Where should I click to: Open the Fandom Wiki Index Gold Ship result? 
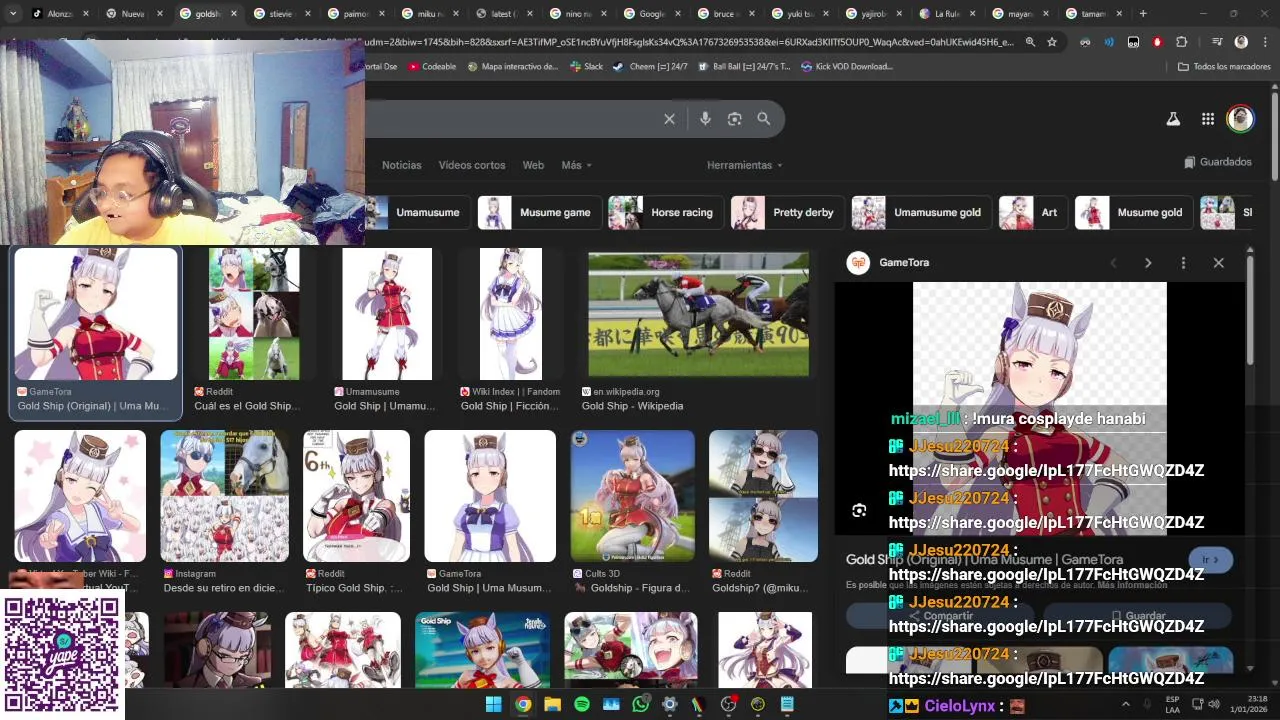pyautogui.click(x=510, y=314)
